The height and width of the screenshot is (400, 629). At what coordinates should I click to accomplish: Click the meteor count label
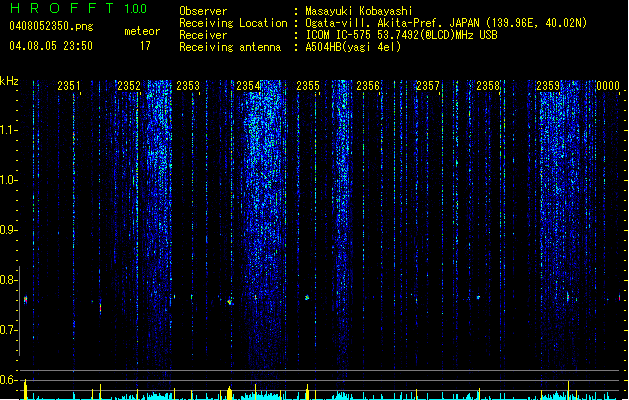click(142, 31)
